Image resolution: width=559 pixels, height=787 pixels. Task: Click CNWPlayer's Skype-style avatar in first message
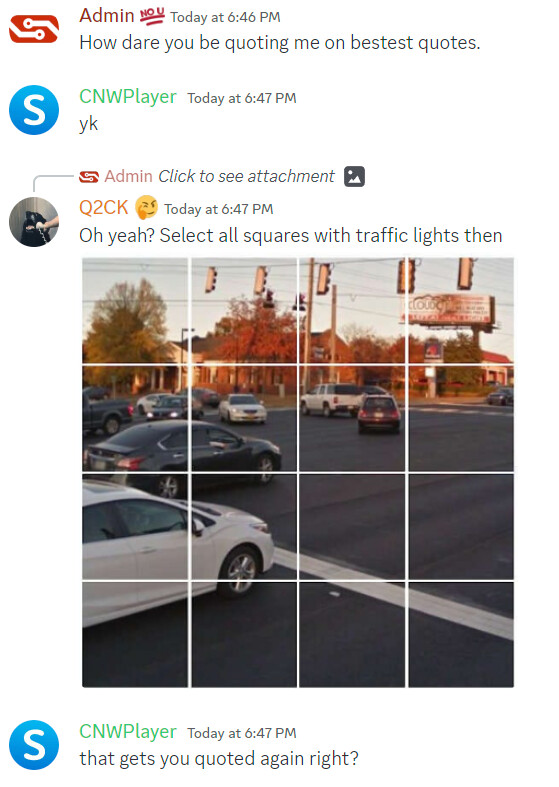[x=34, y=110]
